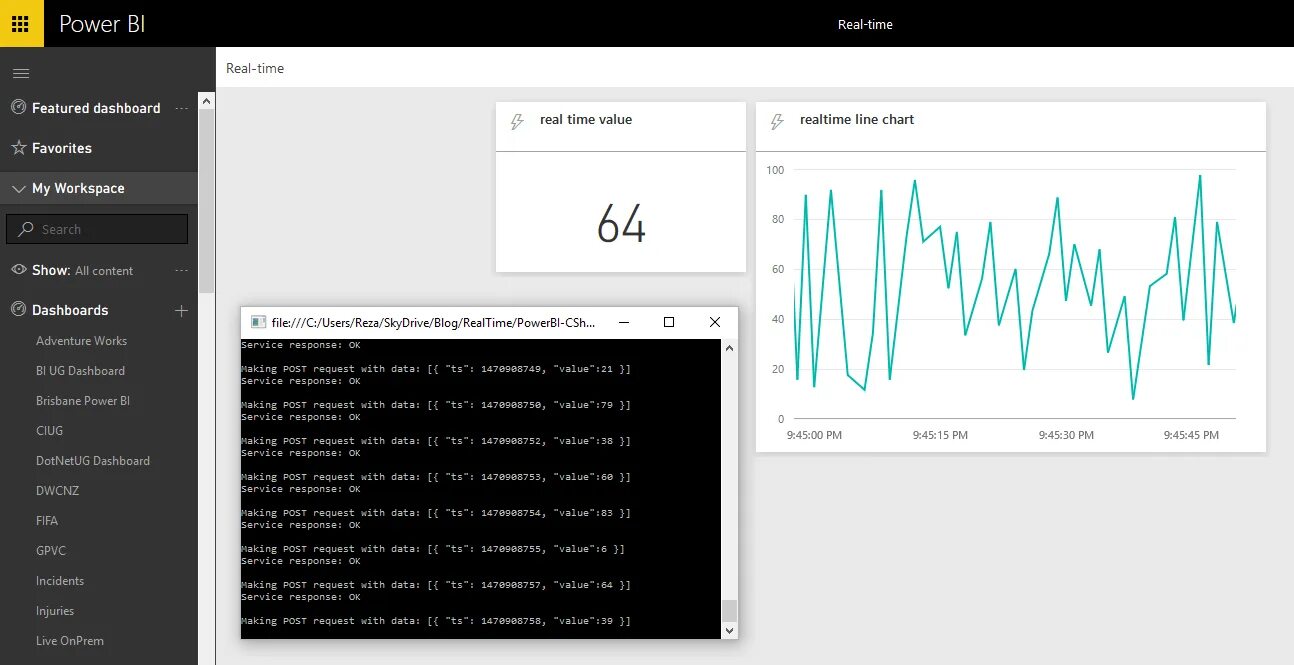Click My Workspace heading
This screenshot has height=665, width=1294.
(78, 188)
